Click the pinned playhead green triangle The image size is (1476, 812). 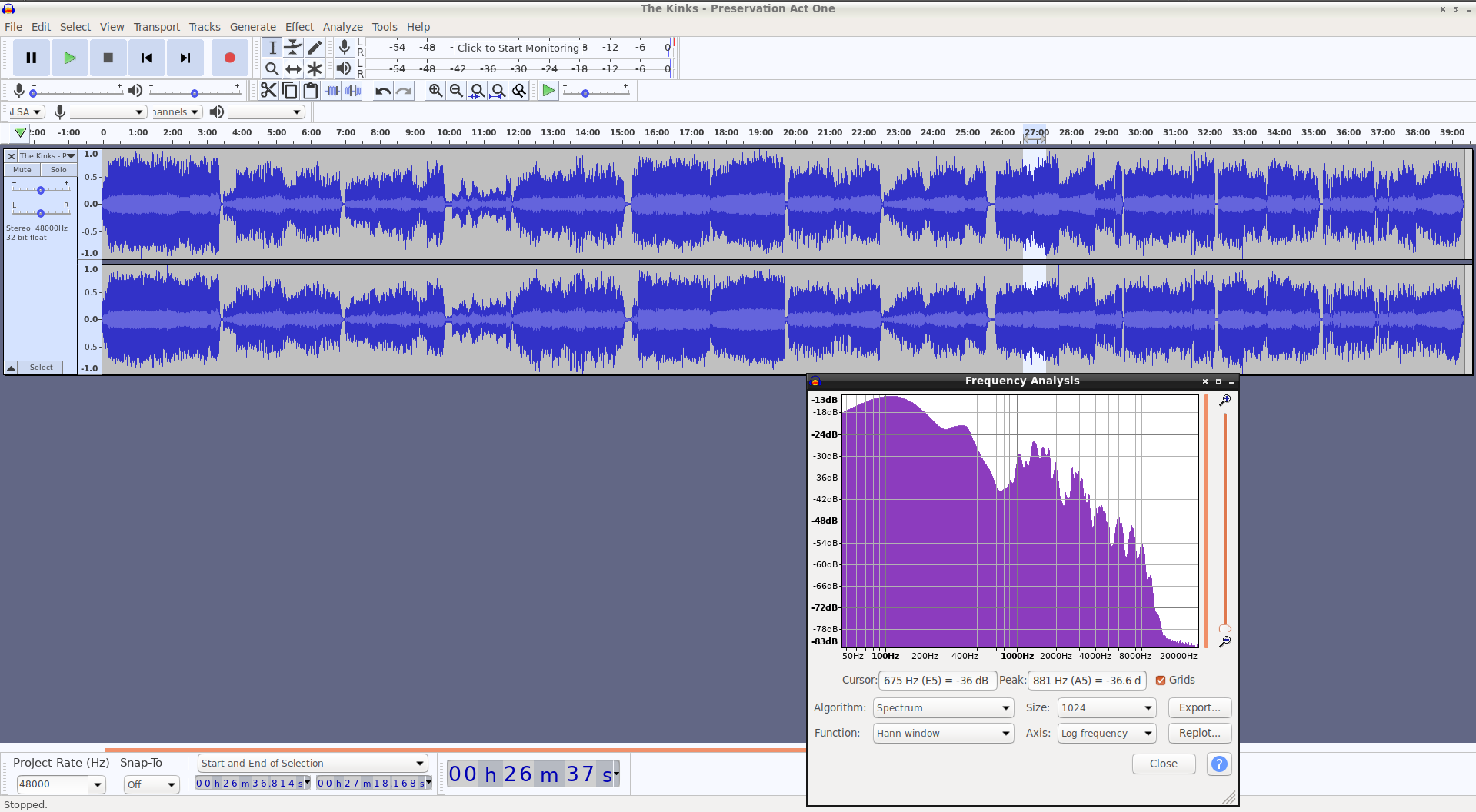(21, 132)
